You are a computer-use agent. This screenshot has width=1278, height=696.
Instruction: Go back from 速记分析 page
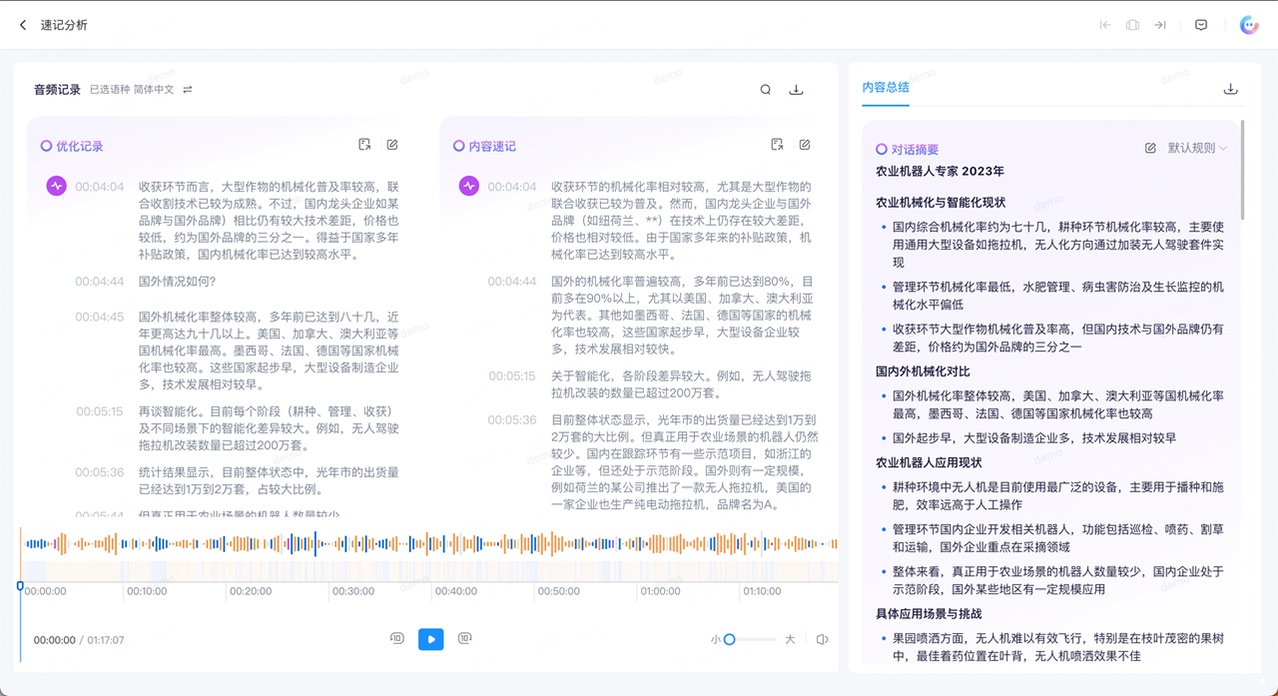click(23, 25)
